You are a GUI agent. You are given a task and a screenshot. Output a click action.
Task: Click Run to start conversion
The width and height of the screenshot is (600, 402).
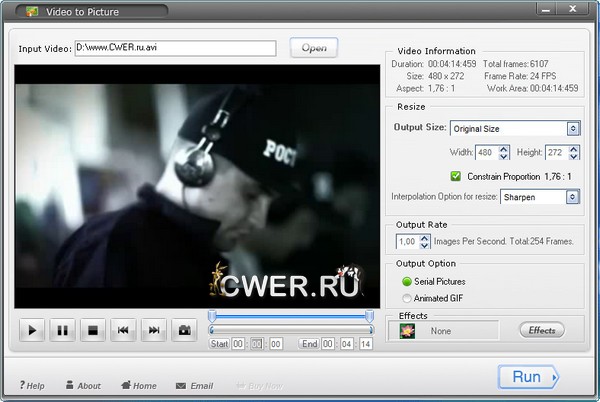pyautogui.click(x=528, y=377)
